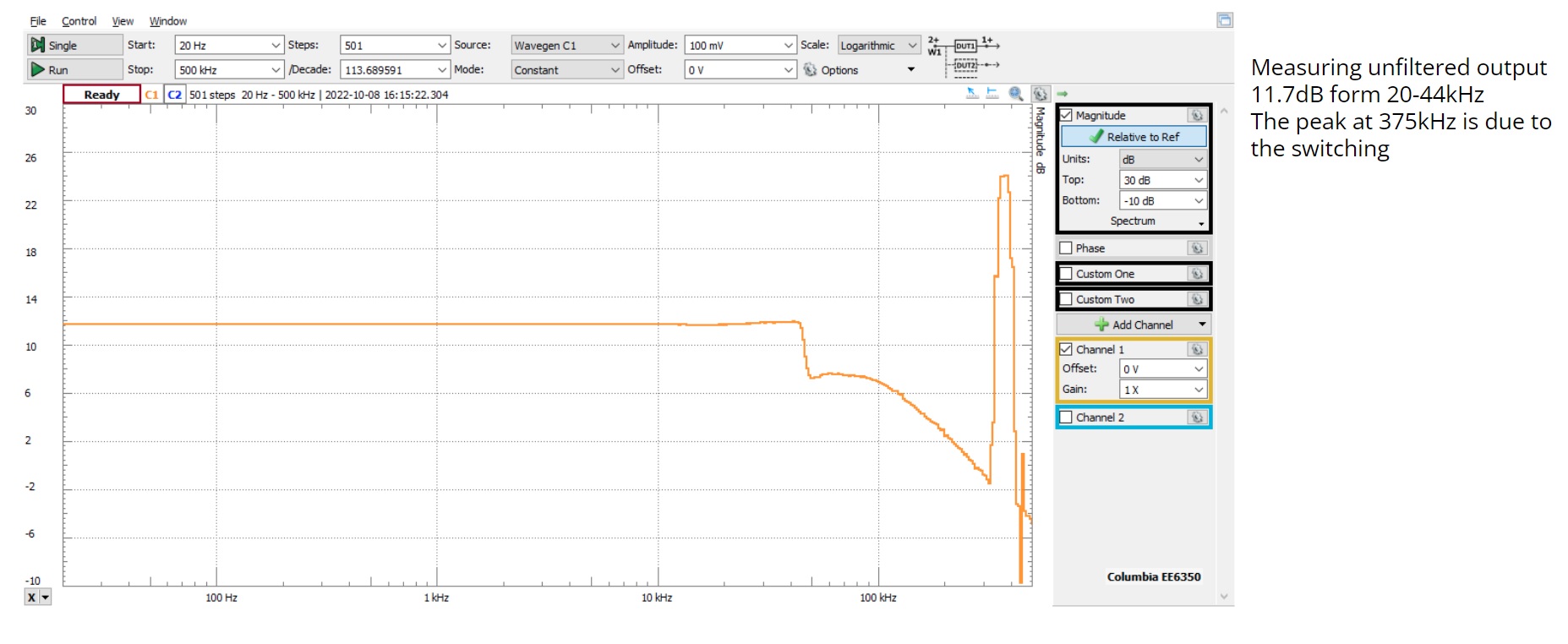Screen dimensions: 1568x644
Task: Open the Window menu
Action: (168, 21)
